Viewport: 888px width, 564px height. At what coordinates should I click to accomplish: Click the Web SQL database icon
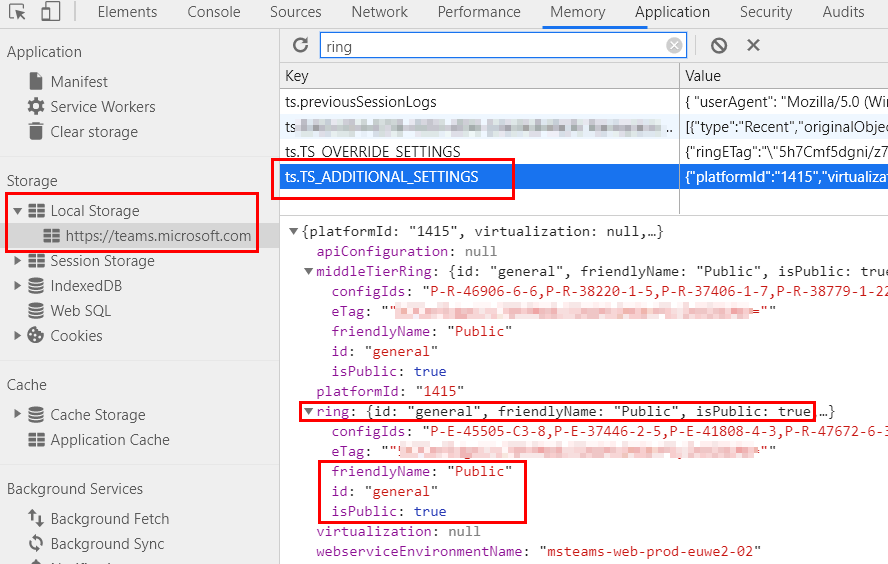(x=36, y=310)
